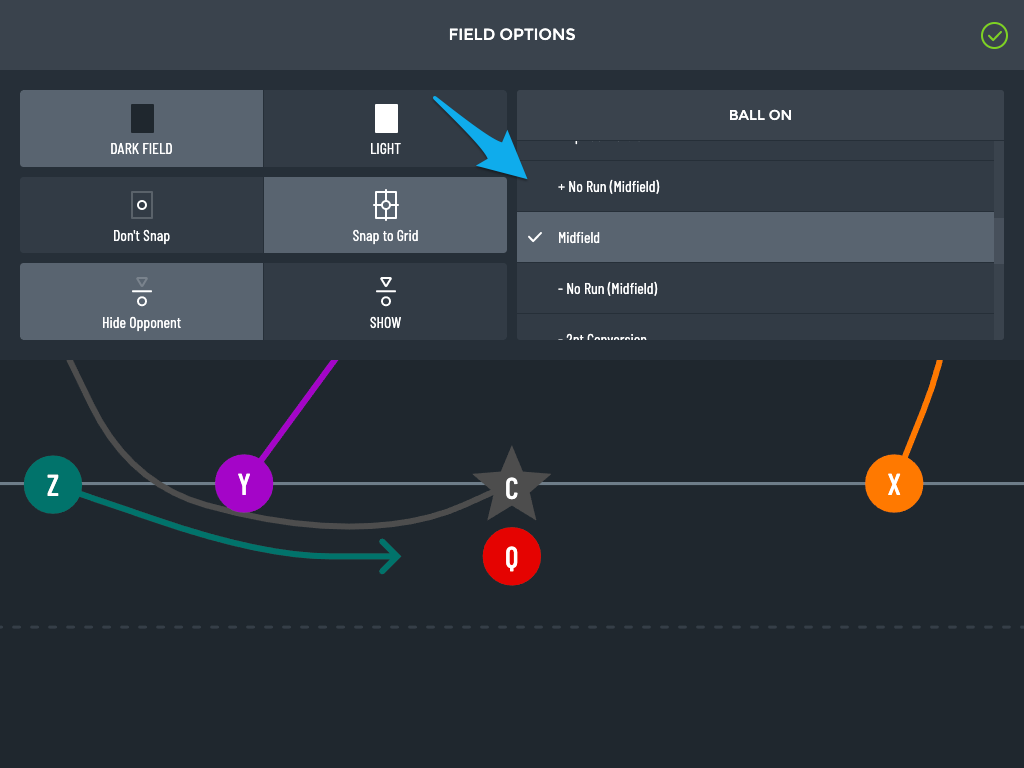
Task: Click the dark field square icon
Action: pos(142,119)
